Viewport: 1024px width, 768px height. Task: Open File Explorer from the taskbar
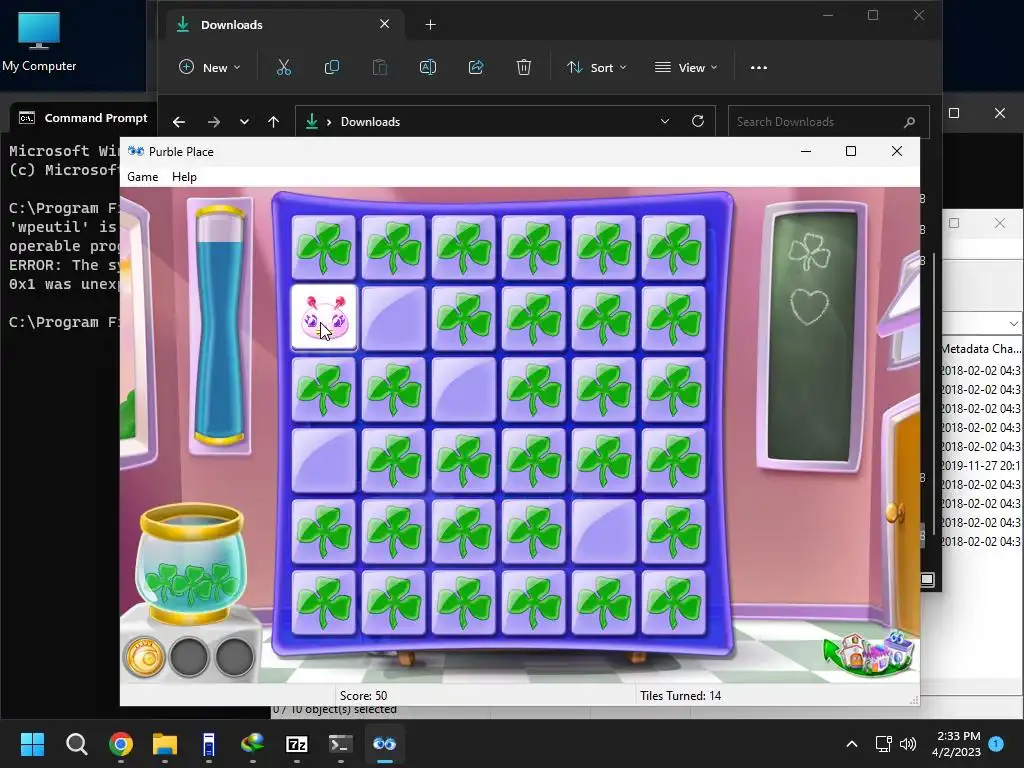point(165,744)
